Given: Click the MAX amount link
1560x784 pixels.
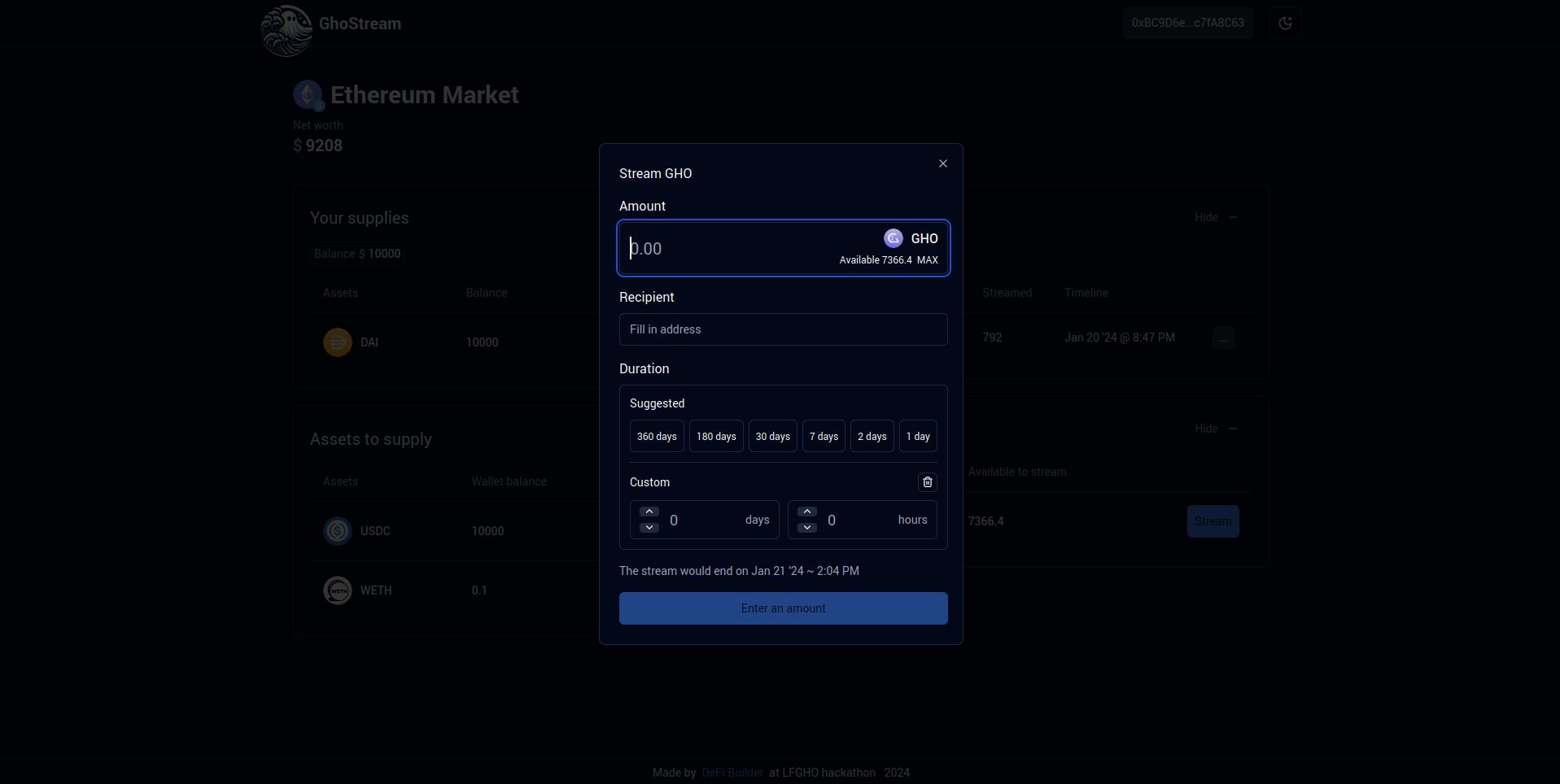Looking at the screenshot, I should pyautogui.click(x=927, y=260).
